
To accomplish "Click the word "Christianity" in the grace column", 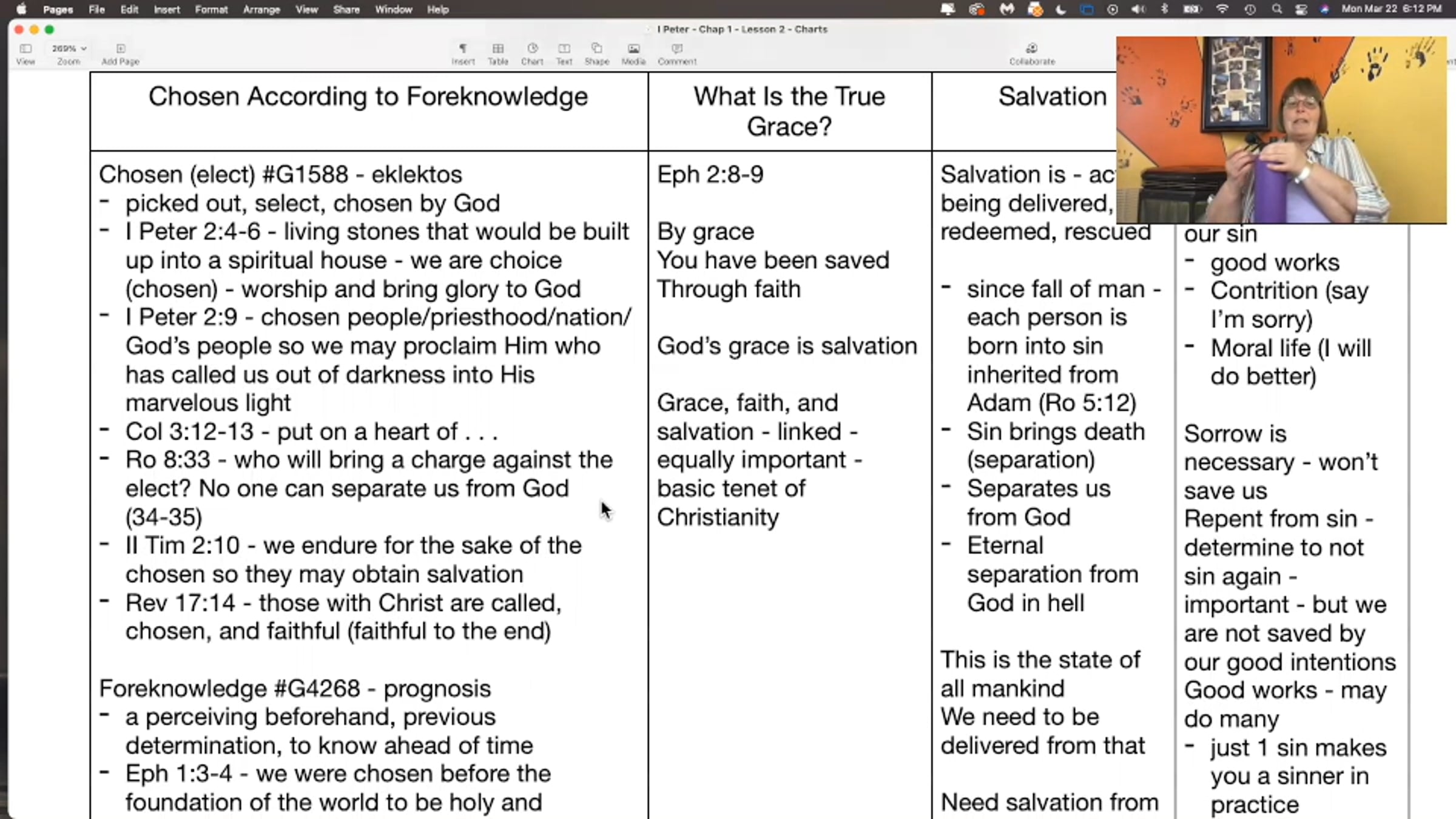I will pyautogui.click(x=718, y=517).
